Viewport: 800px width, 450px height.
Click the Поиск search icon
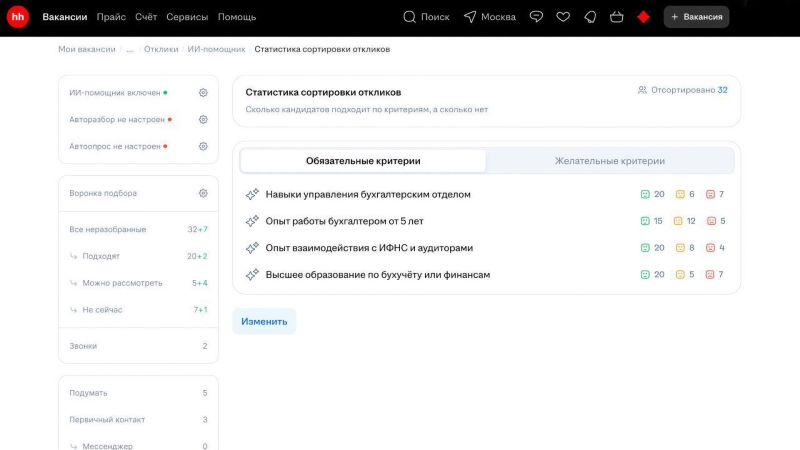[409, 17]
